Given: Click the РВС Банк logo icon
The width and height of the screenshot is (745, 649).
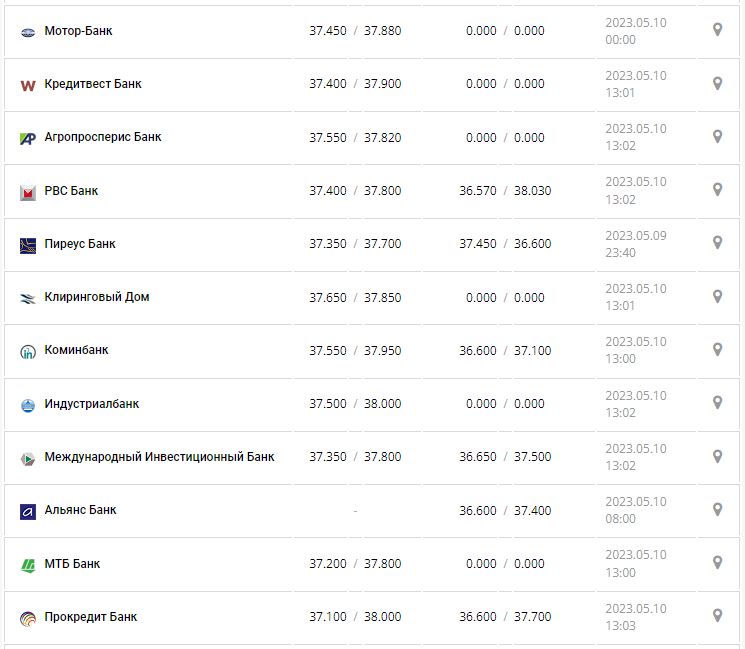Looking at the screenshot, I should [28, 192].
